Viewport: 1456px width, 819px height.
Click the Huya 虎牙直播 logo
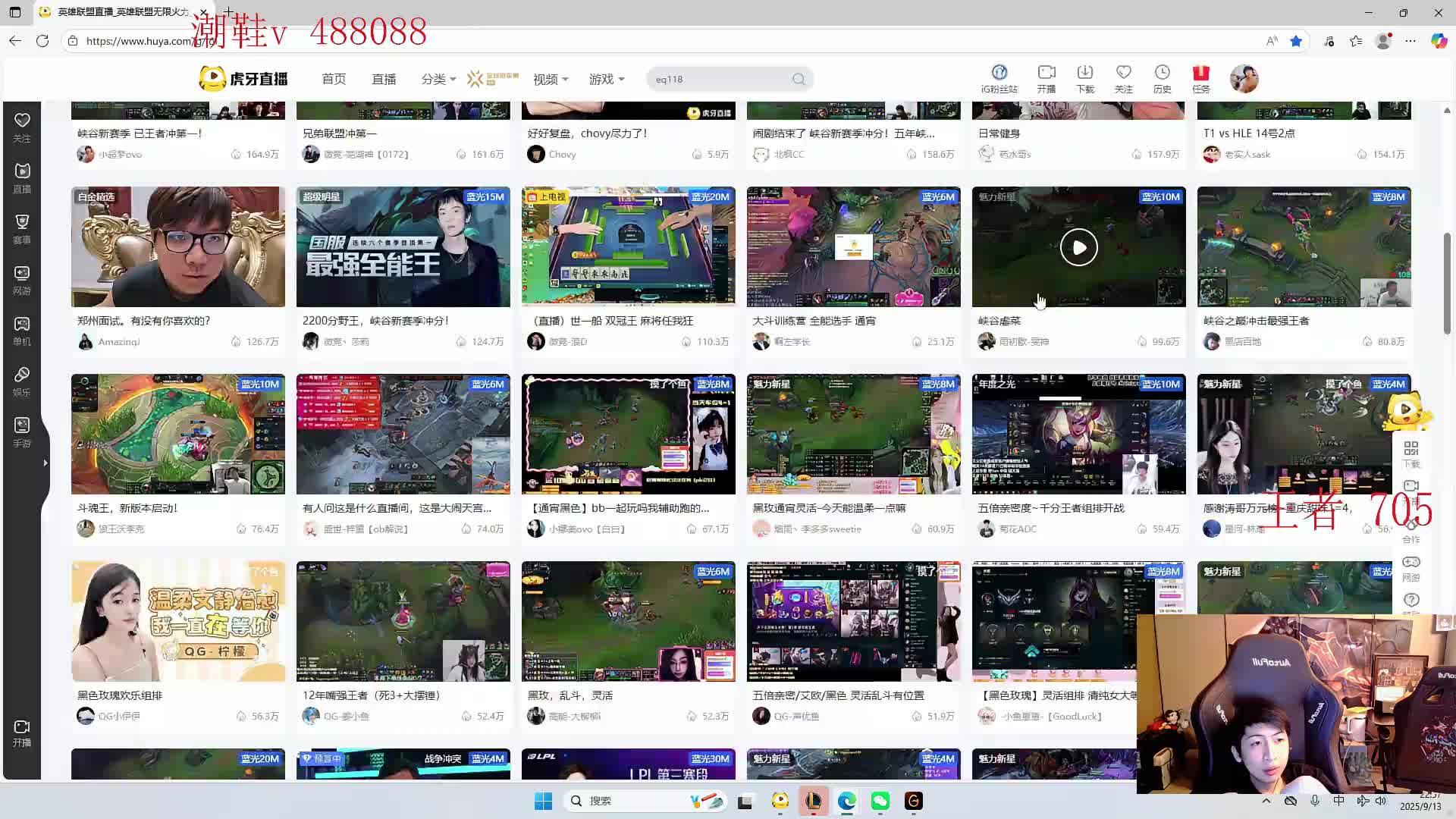[x=243, y=79]
